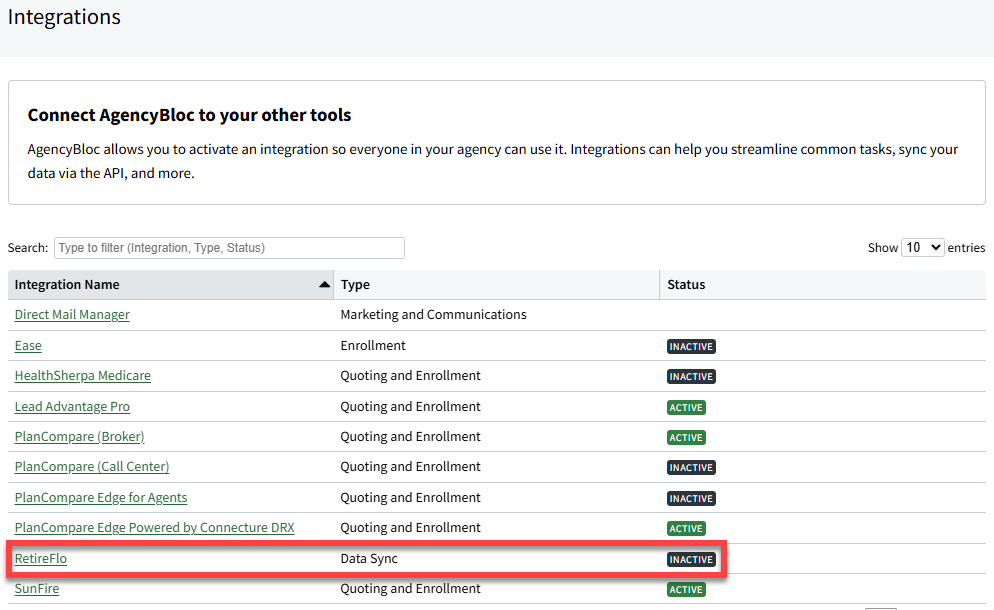The image size is (994, 610).
Task: Focus the Search filter input field
Action: point(229,248)
